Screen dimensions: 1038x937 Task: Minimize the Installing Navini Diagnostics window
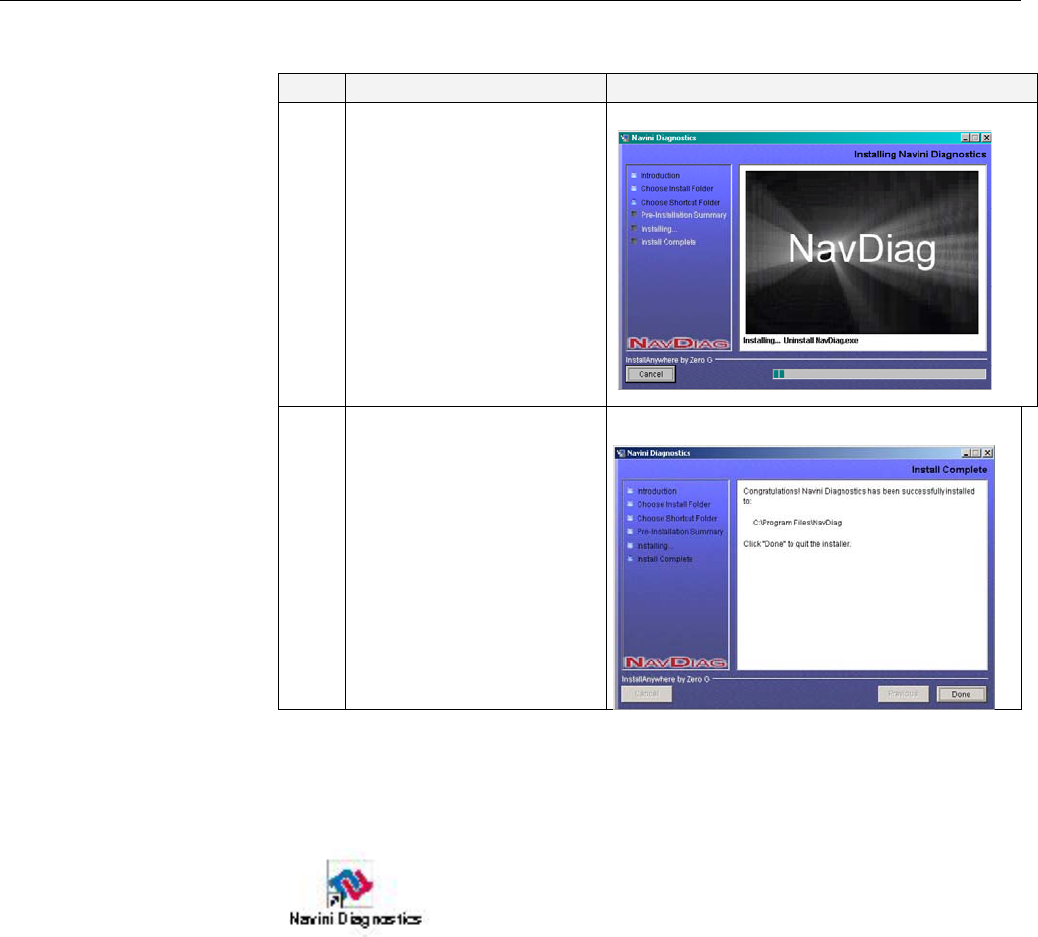965,138
